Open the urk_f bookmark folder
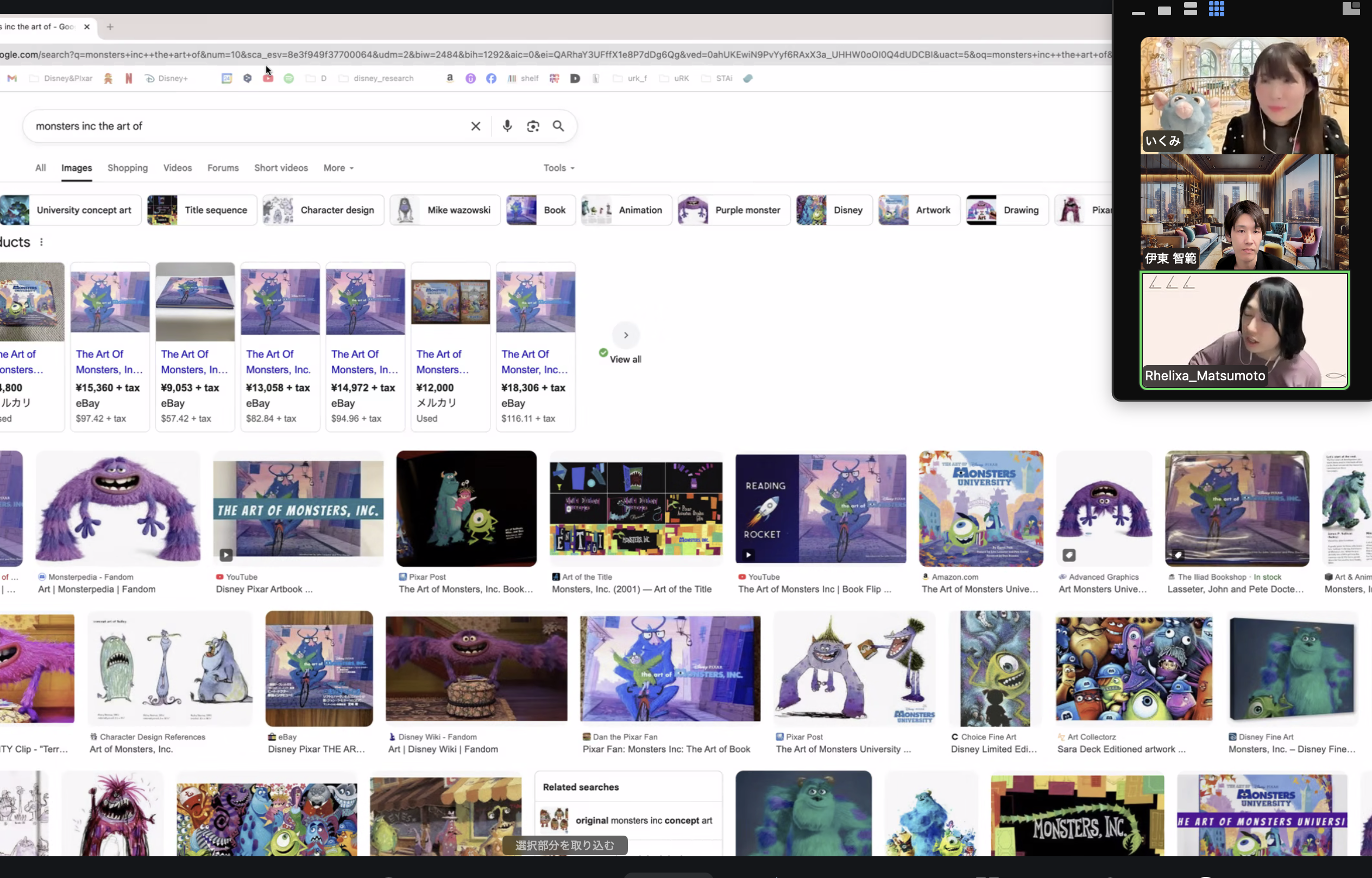Screen dimensions: 1372x878 630,78
